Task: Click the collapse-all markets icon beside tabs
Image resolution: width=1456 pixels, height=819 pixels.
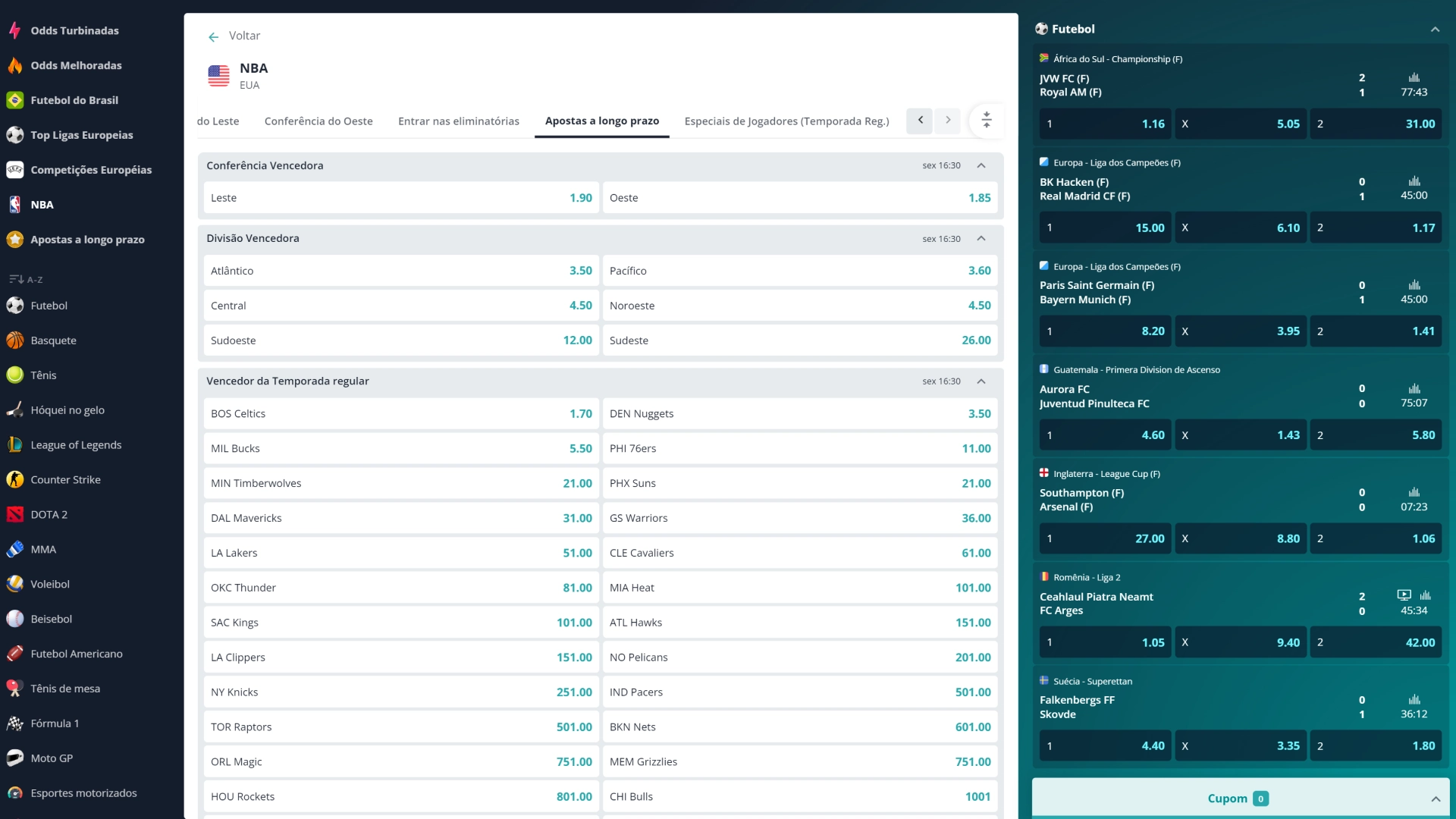Action: click(x=987, y=120)
